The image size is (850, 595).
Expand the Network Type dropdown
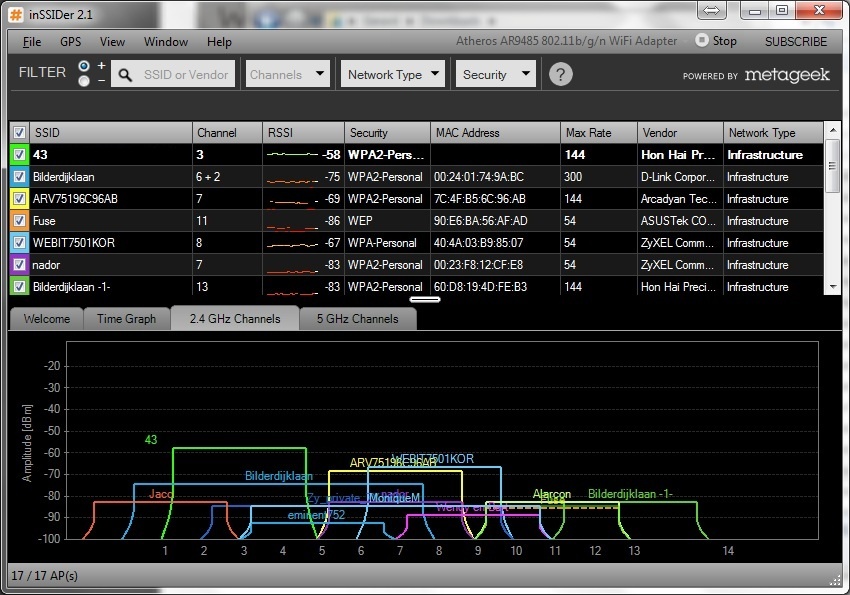(x=393, y=74)
